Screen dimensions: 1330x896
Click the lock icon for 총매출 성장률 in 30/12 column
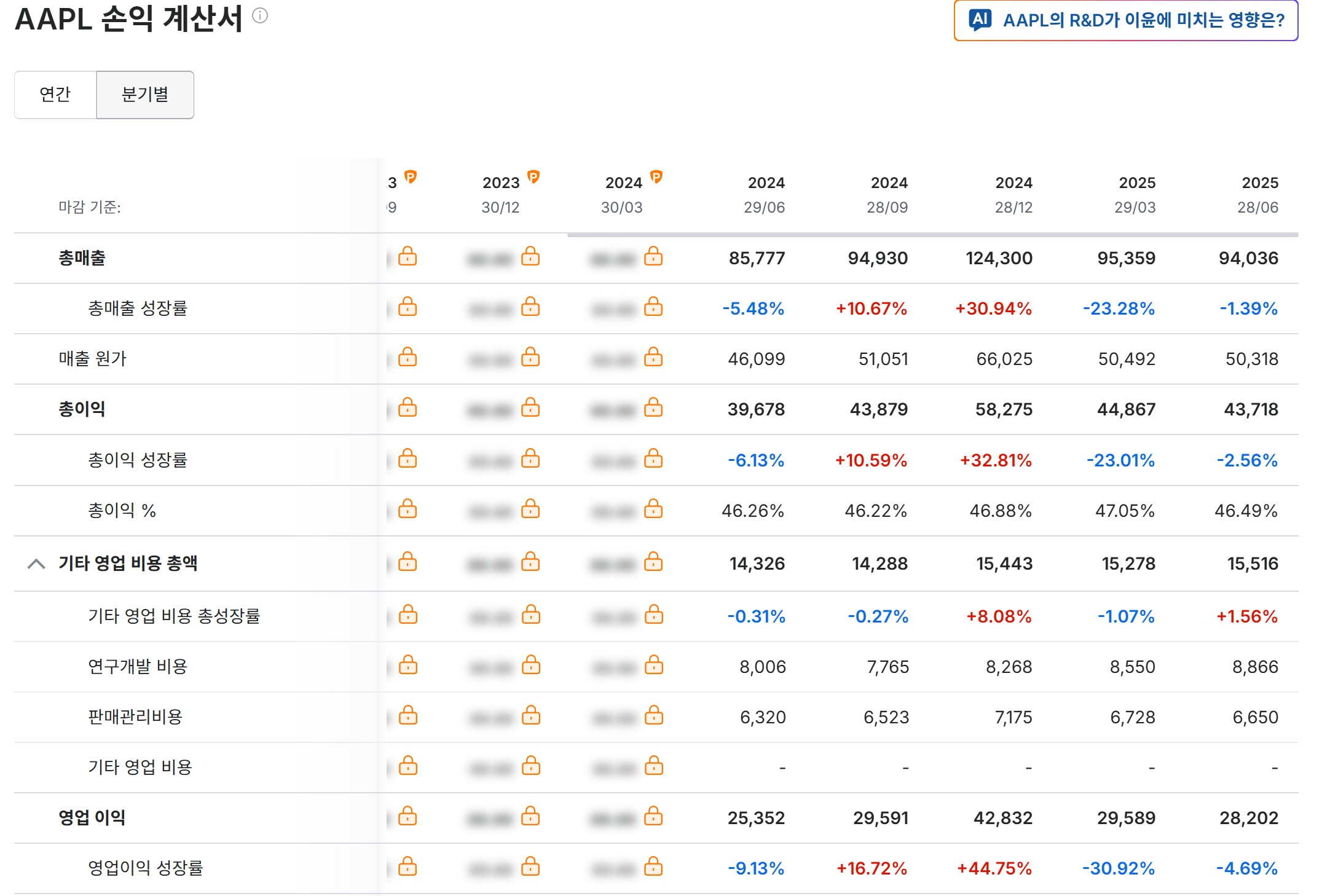pos(530,306)
